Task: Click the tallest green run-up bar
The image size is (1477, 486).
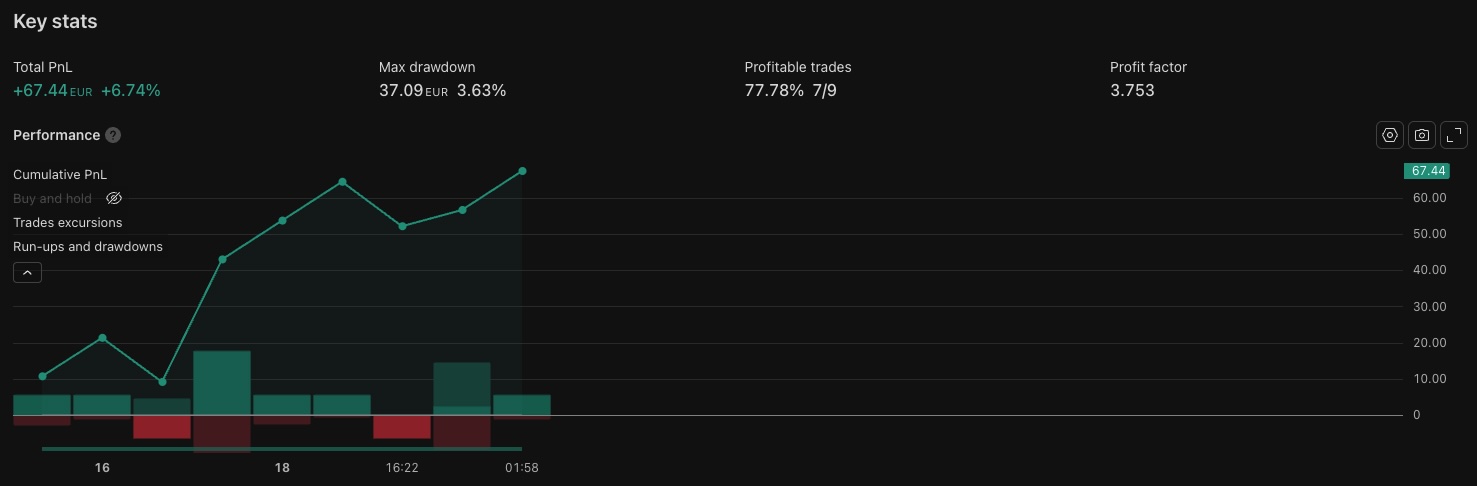Action: pyautogui.click(x=222, y=383)
